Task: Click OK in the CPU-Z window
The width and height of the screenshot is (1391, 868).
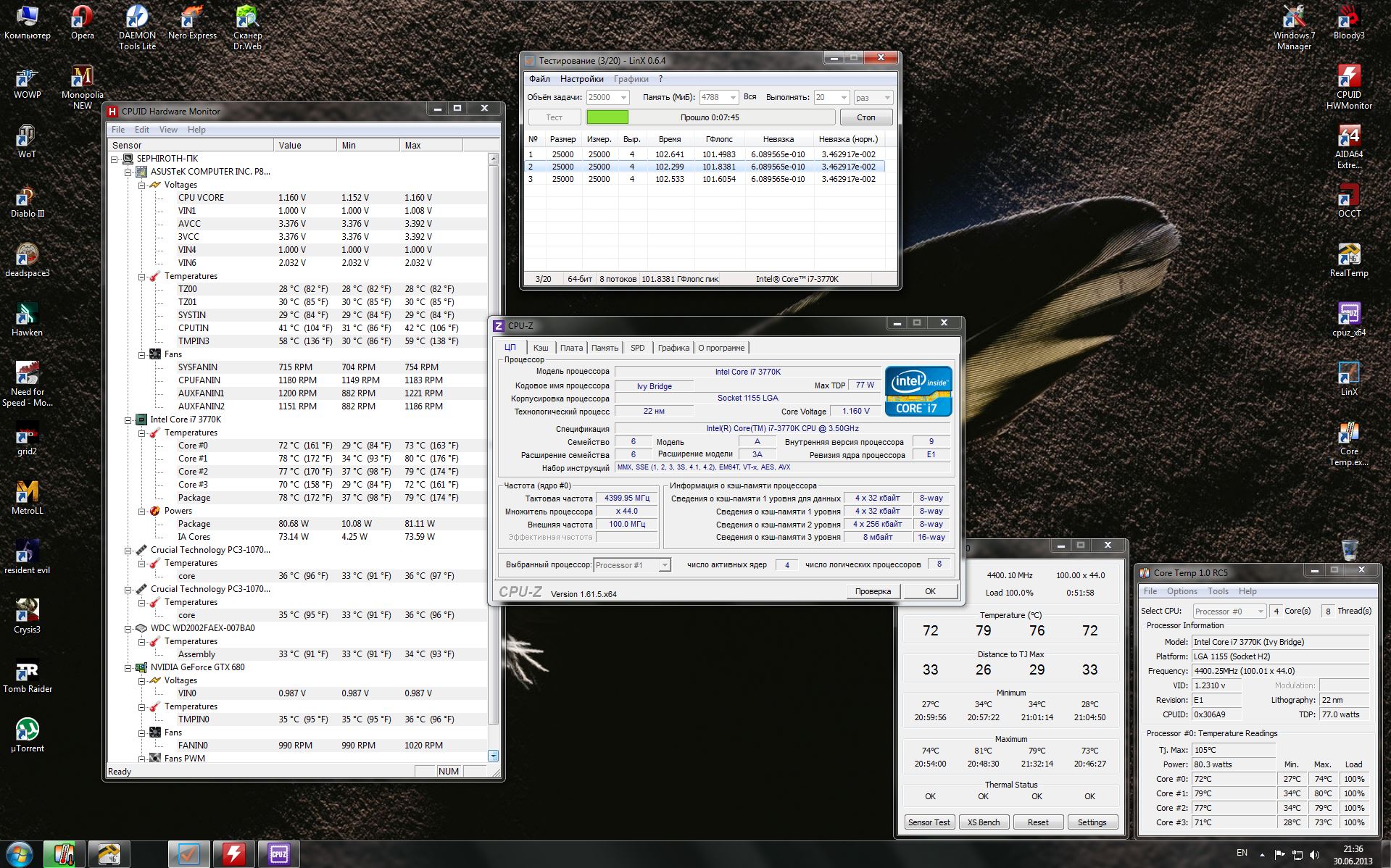Action: 930,591
